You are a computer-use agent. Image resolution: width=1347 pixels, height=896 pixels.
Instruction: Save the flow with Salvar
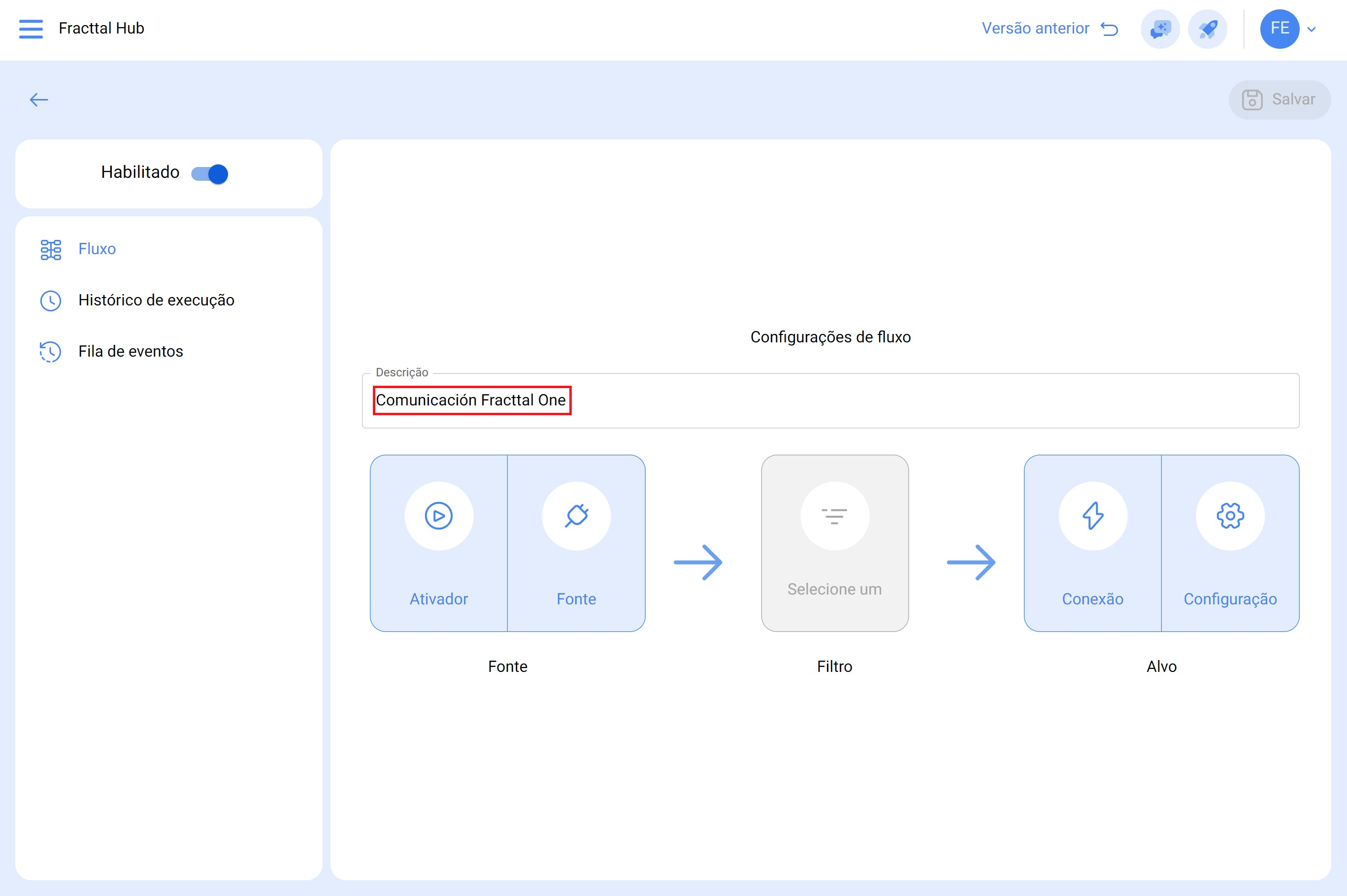[1280, 100]
